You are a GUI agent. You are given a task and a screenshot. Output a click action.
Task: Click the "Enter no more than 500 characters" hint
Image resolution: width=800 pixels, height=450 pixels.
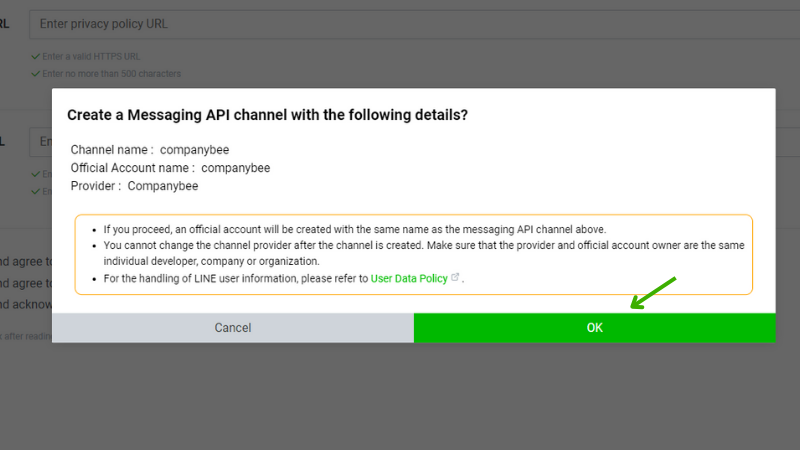click(x=111, y=74)
